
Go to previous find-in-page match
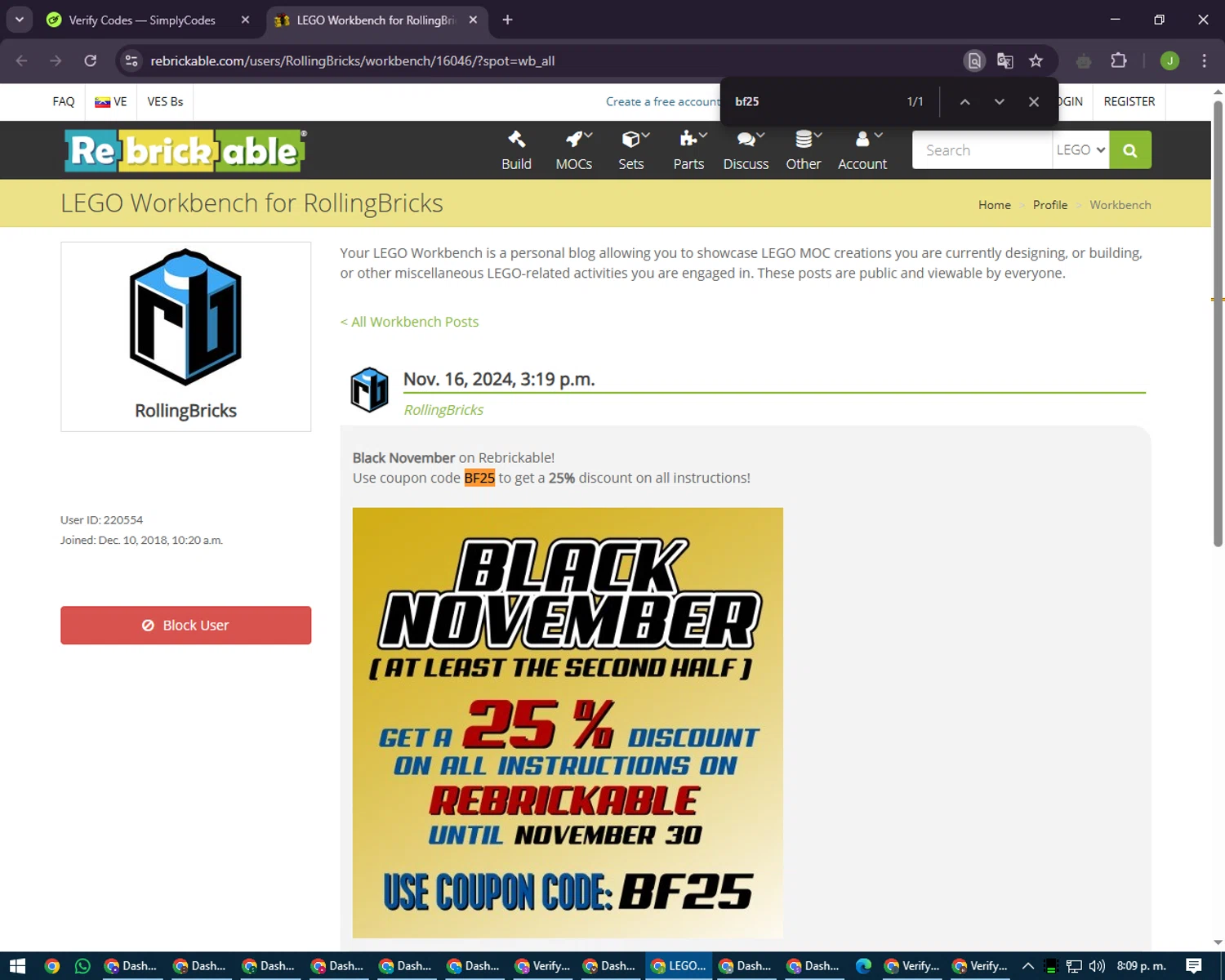(964, 101)
